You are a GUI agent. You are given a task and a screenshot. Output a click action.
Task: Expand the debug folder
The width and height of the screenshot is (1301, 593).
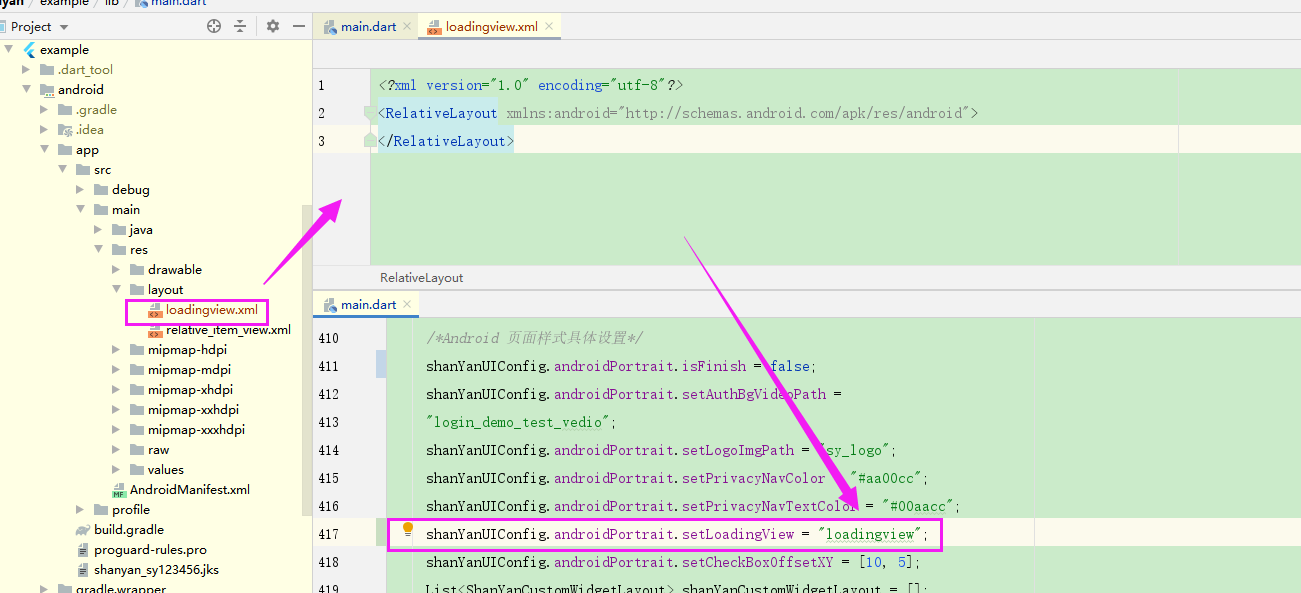81,190
